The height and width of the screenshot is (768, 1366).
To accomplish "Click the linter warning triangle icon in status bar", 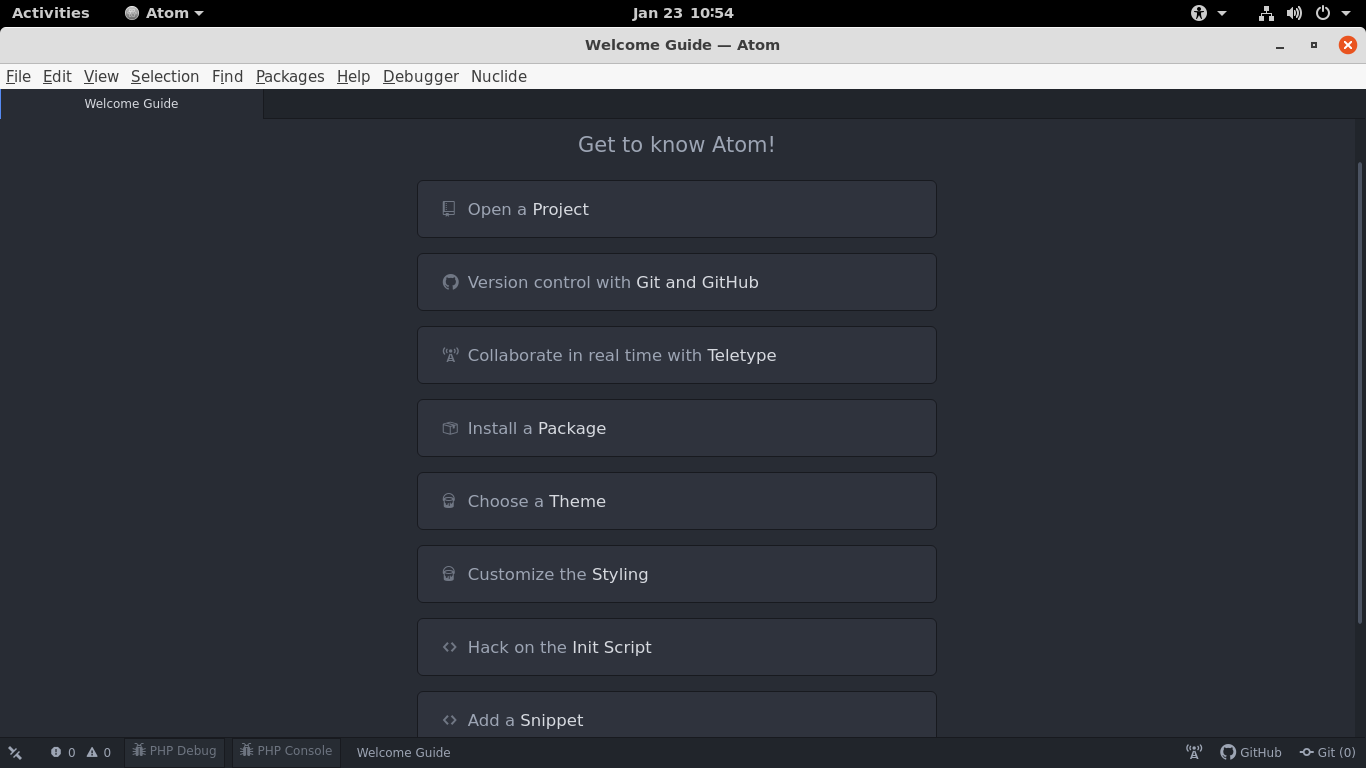I will [92, 752].
